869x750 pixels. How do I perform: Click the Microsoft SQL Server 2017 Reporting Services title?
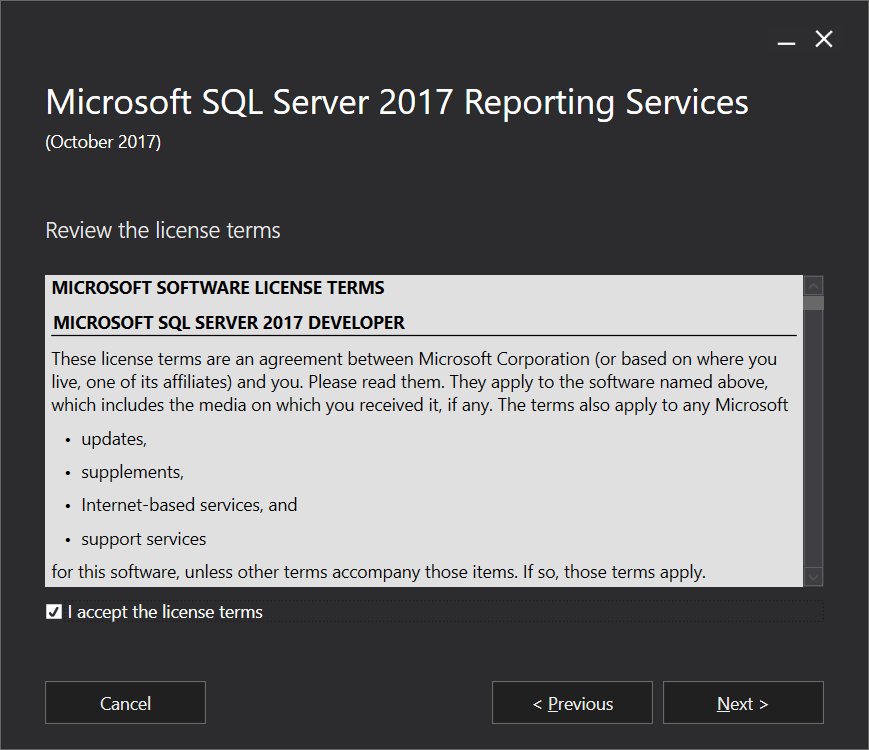click(397, 102)
